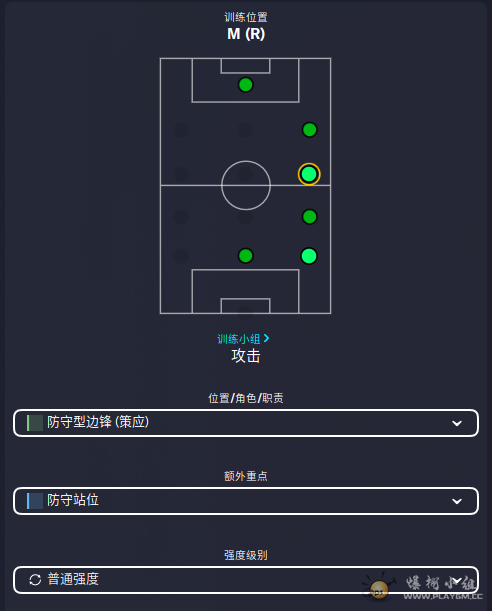Choose the dark left-back position dot
The height and width of the screenshot is (611, 492).
pos(181,256)
